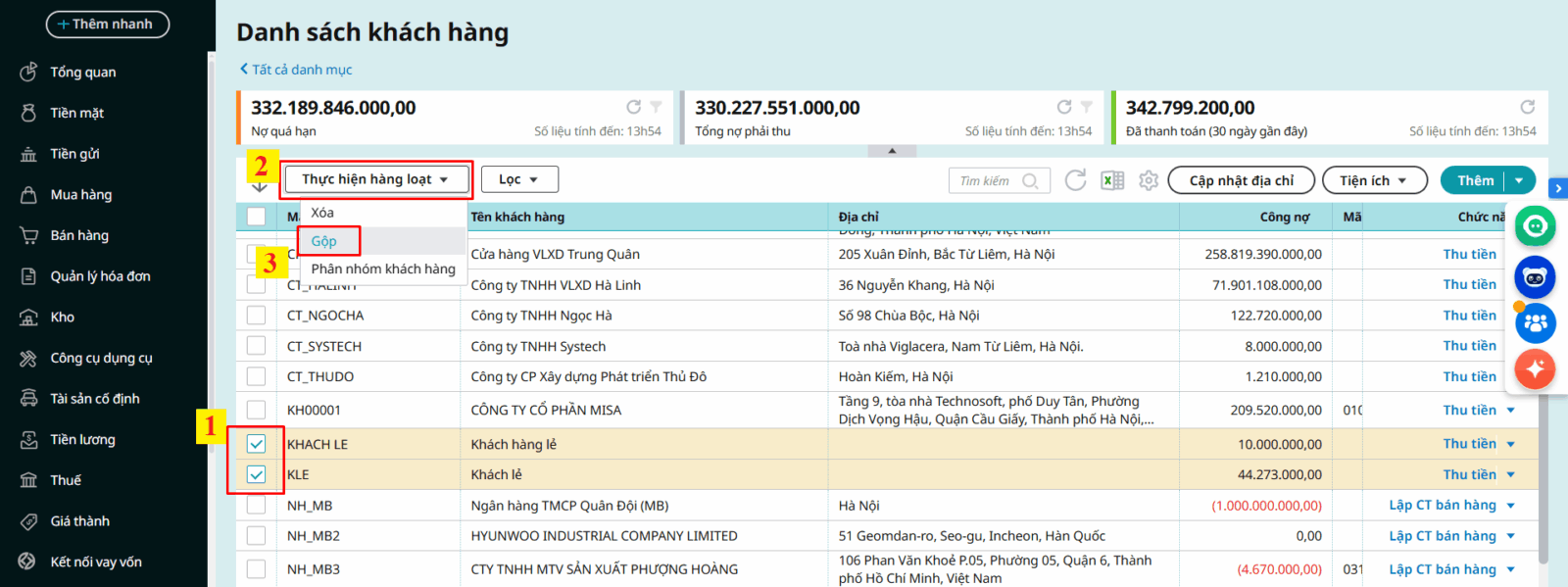
Task: Uncheck the KLE customer checkbox
Action: coord(256,474)
